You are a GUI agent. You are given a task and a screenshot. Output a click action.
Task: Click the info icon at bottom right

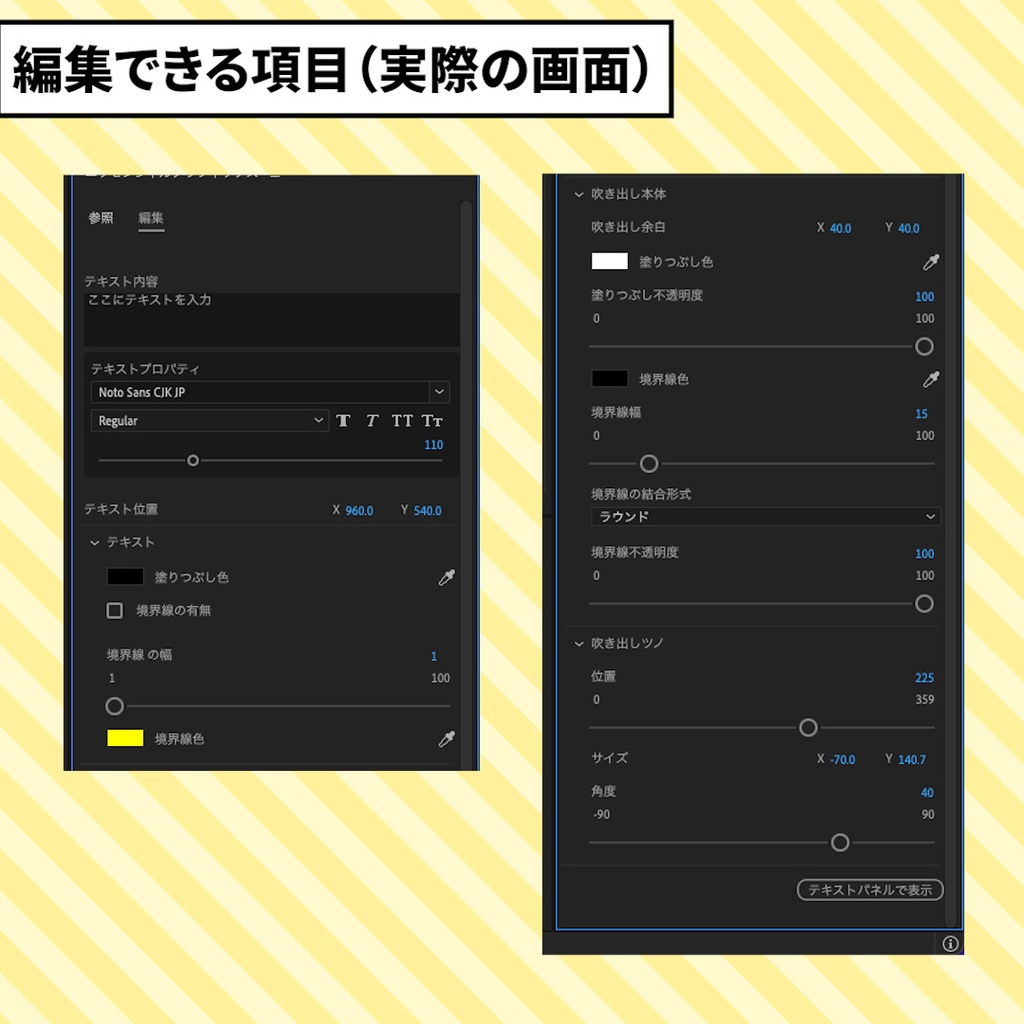pos(950,943)
